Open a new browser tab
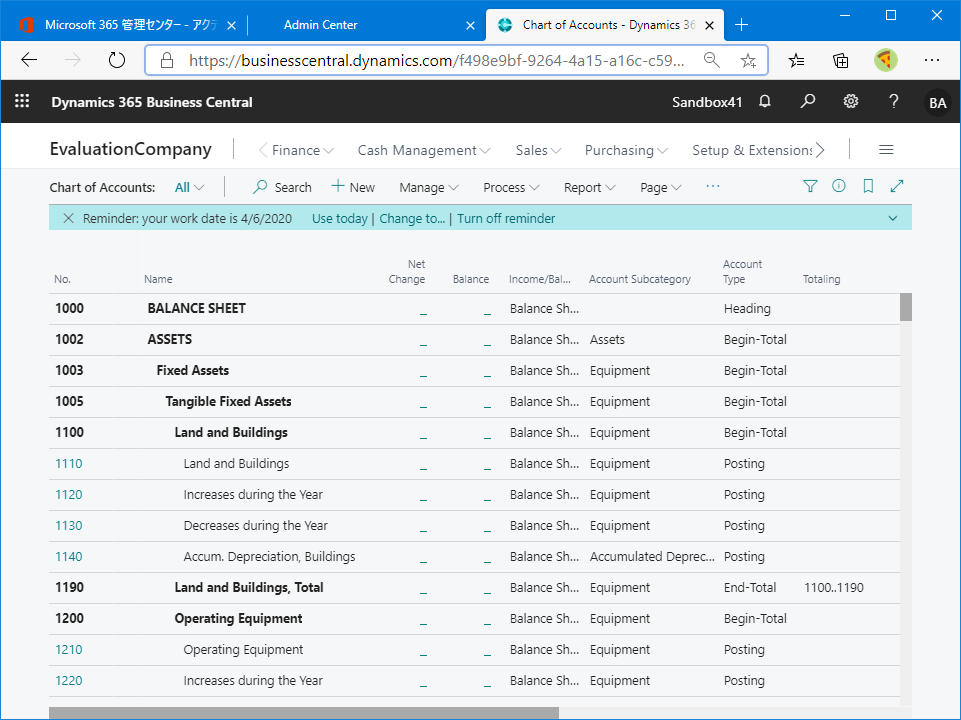This screenshot has width=961, height=720. point(741,25)
